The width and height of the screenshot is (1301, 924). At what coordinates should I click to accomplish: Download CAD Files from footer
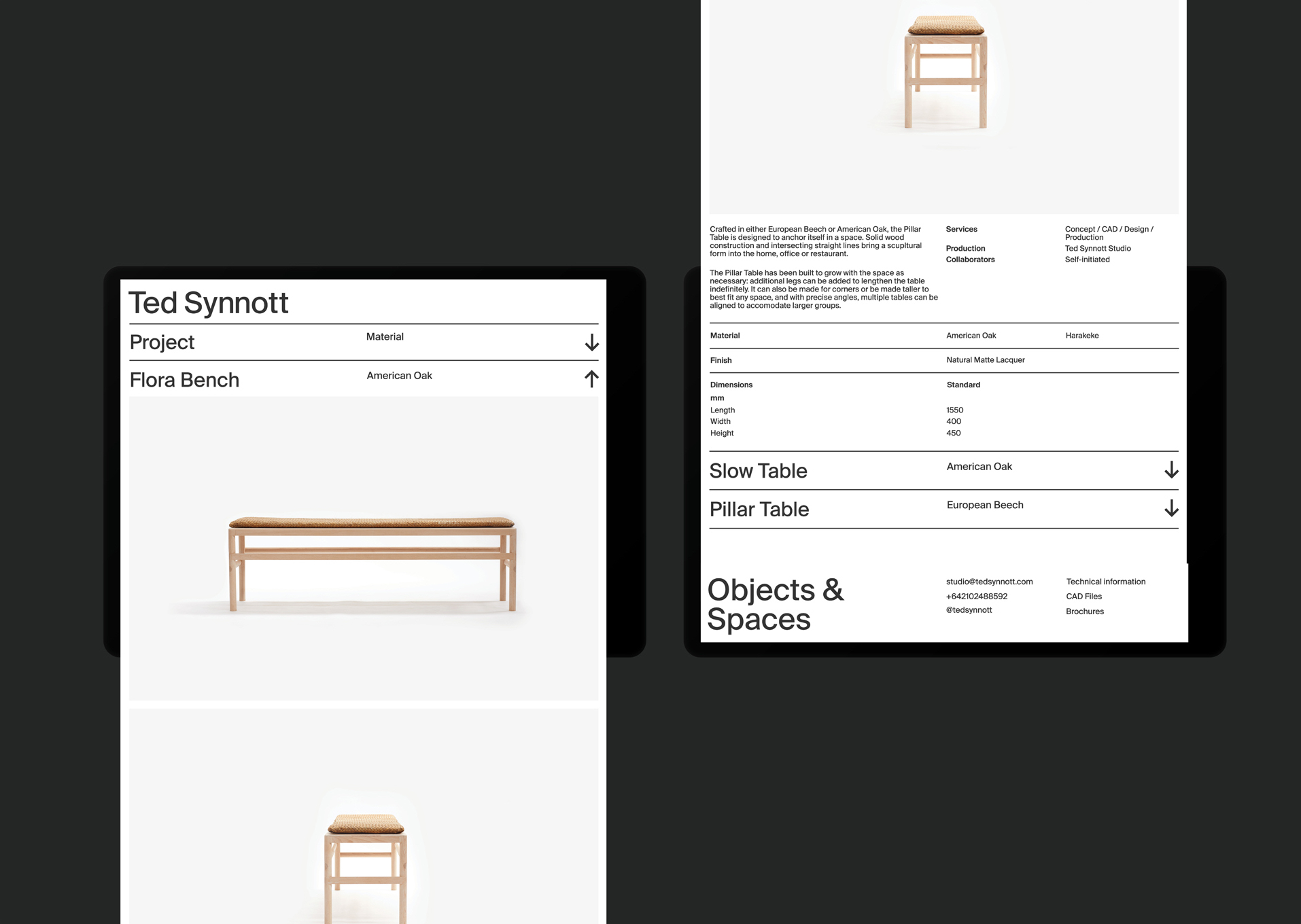pyautogui.click(x=1083, y=597)
